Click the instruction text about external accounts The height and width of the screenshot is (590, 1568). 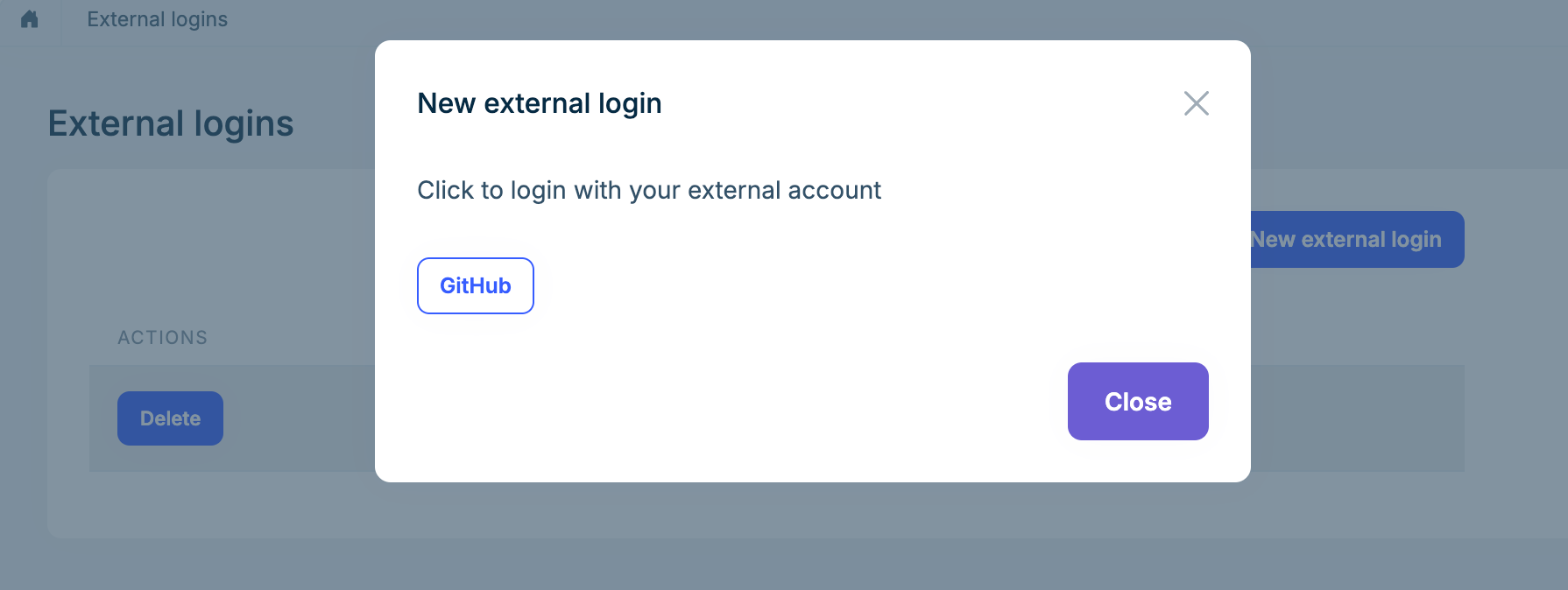(648, 190)
